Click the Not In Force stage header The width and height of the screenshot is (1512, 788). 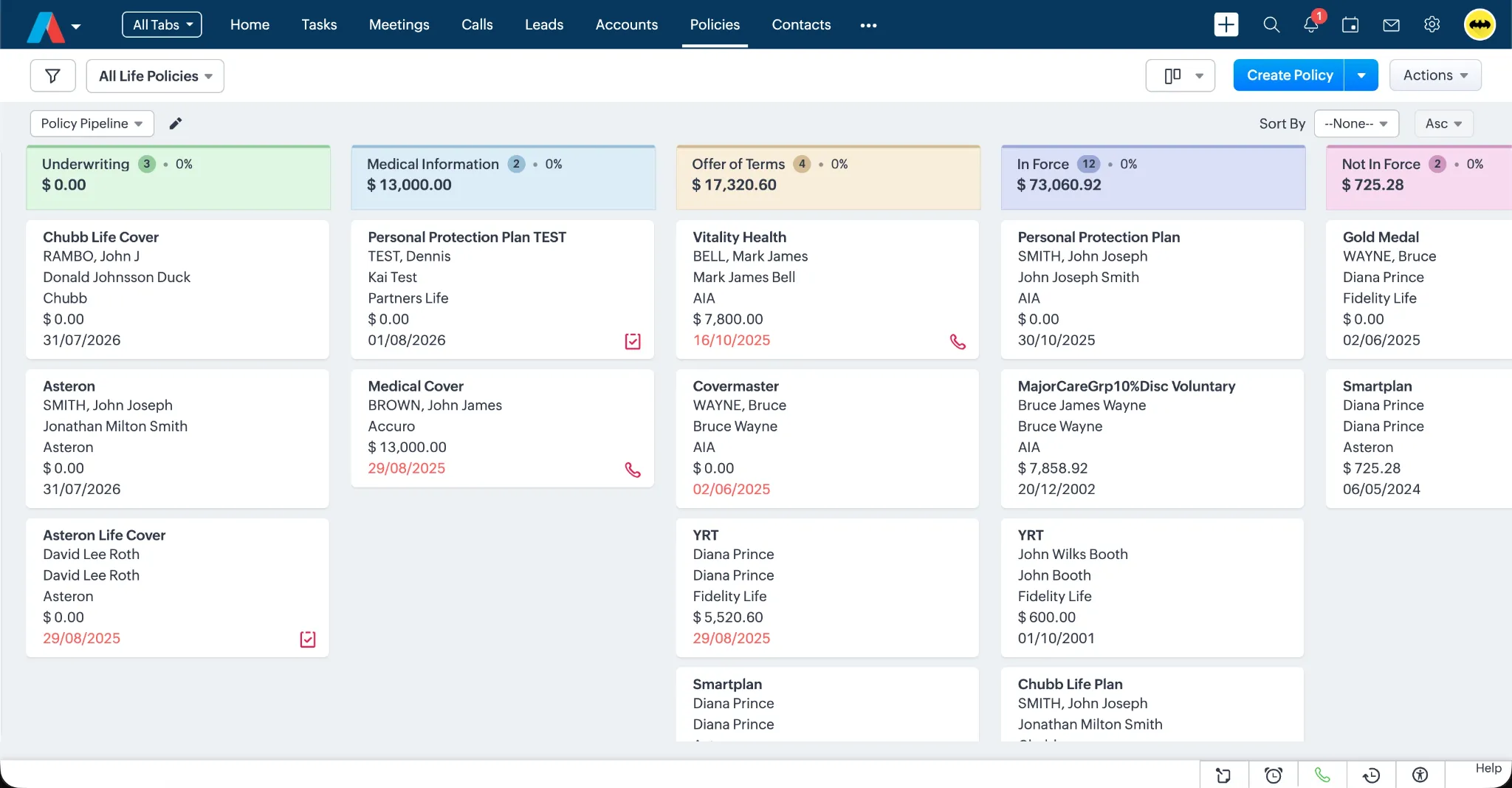1418,177
